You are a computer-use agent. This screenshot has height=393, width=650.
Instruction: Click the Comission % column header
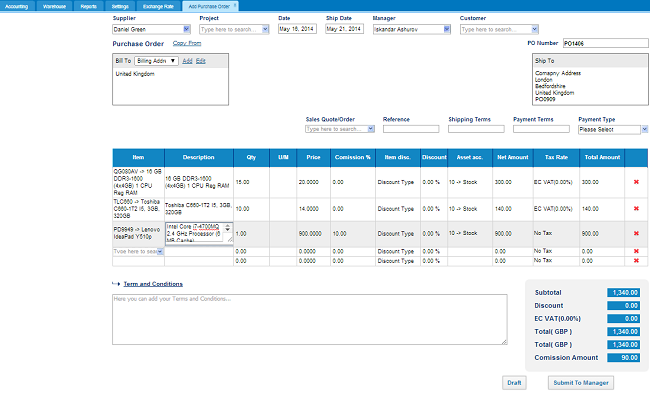353,158
